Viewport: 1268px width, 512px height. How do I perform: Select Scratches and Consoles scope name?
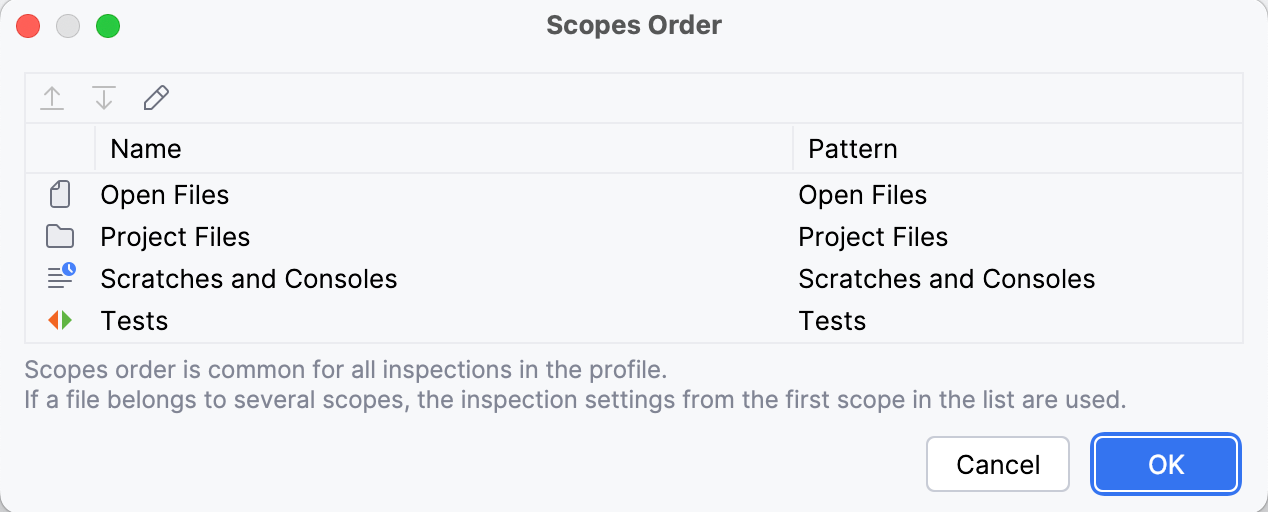[x=249, y=279]
